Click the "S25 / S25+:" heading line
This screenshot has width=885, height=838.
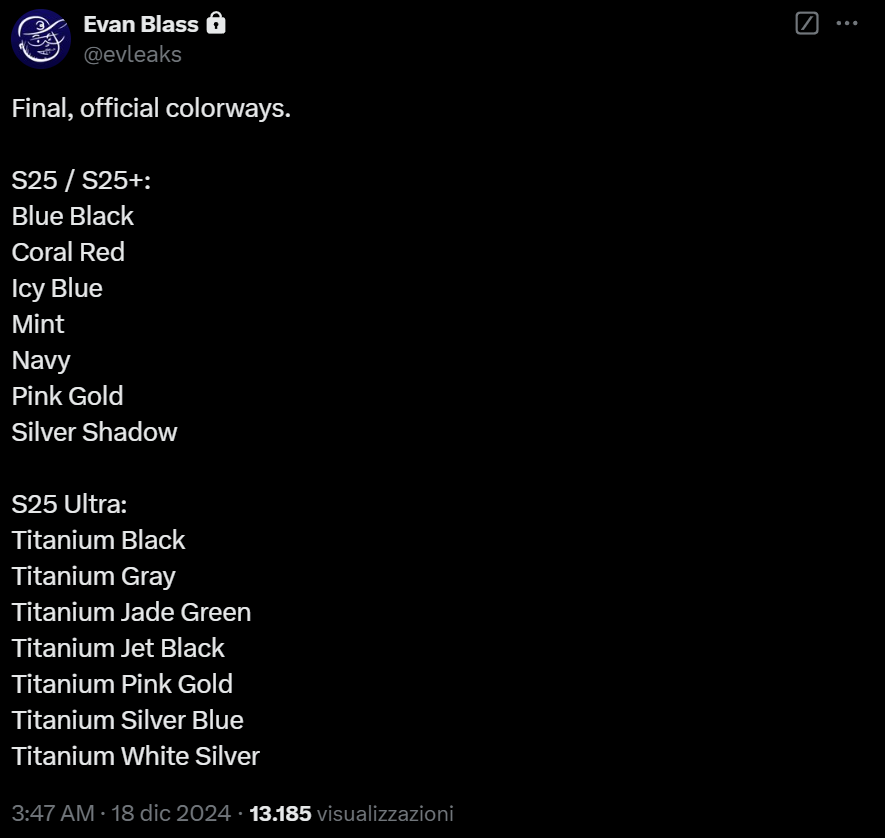pyautogui.click(x=81, y=180)
